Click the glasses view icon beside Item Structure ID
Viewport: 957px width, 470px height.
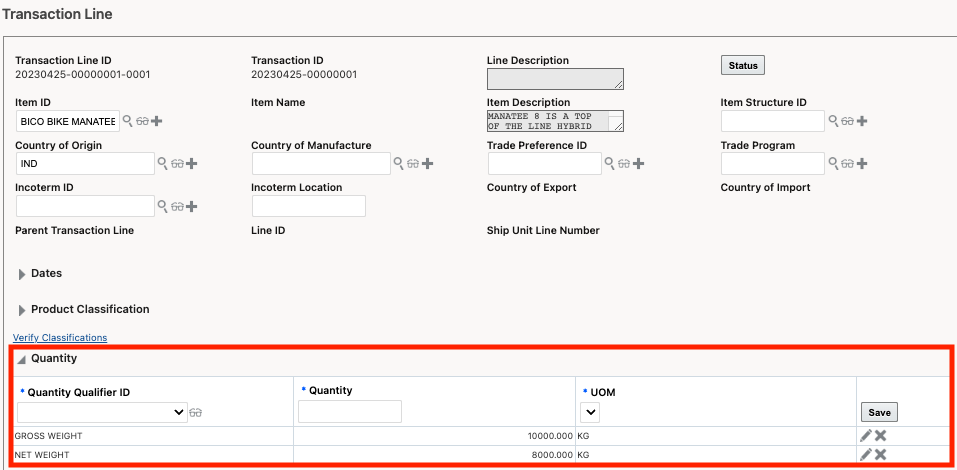pyautogui.click(x=846, y=121)
